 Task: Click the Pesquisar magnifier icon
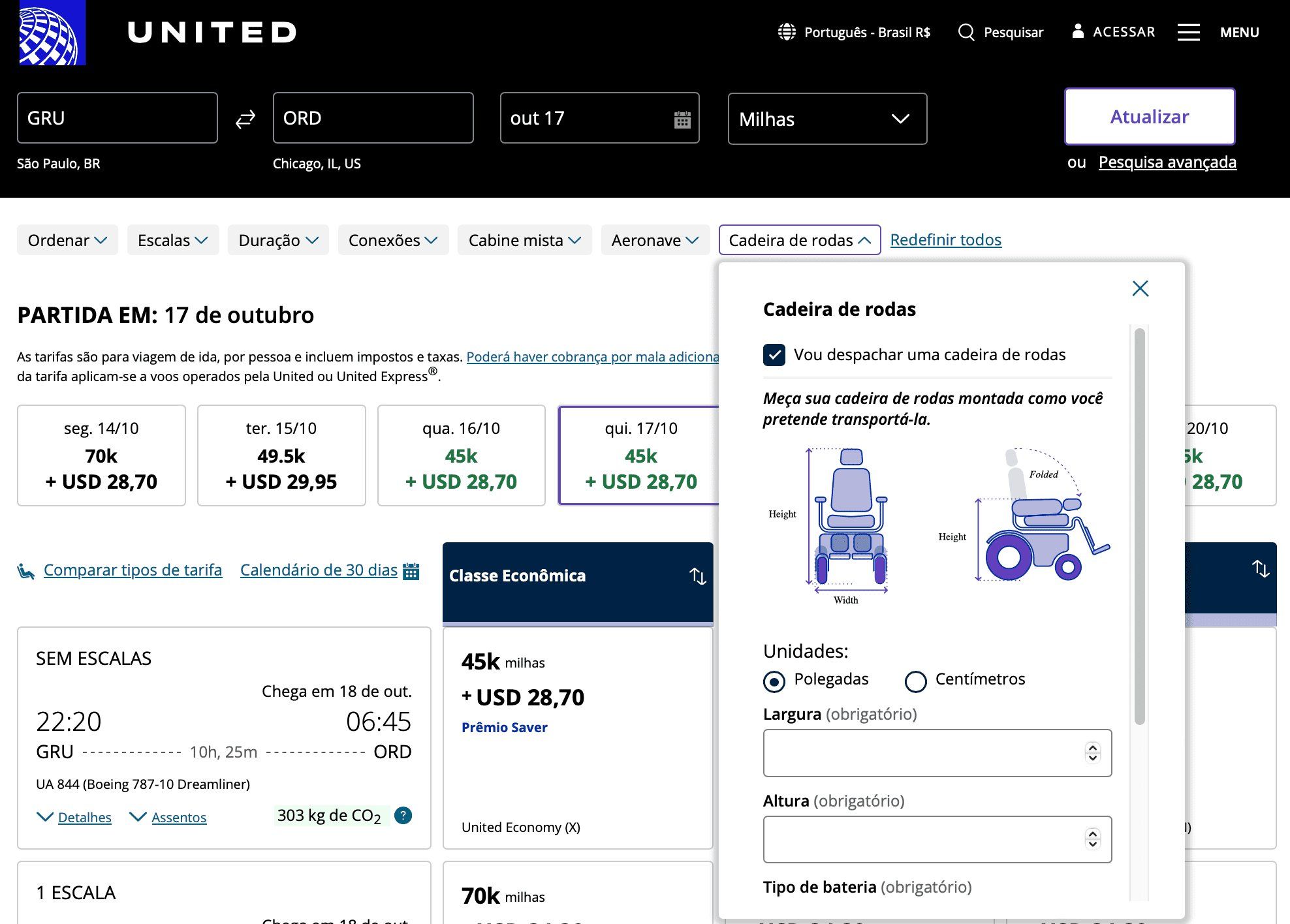coord(966,32)
